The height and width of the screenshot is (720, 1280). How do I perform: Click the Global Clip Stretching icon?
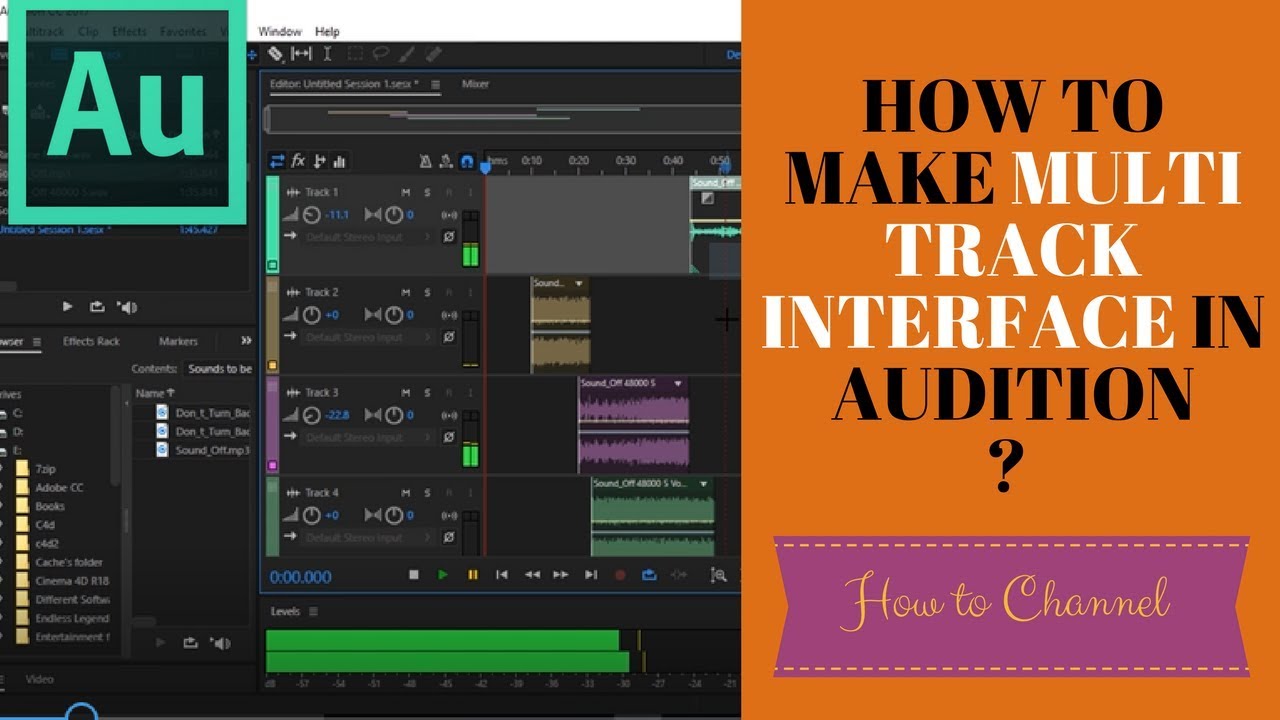tap(445, 161)
